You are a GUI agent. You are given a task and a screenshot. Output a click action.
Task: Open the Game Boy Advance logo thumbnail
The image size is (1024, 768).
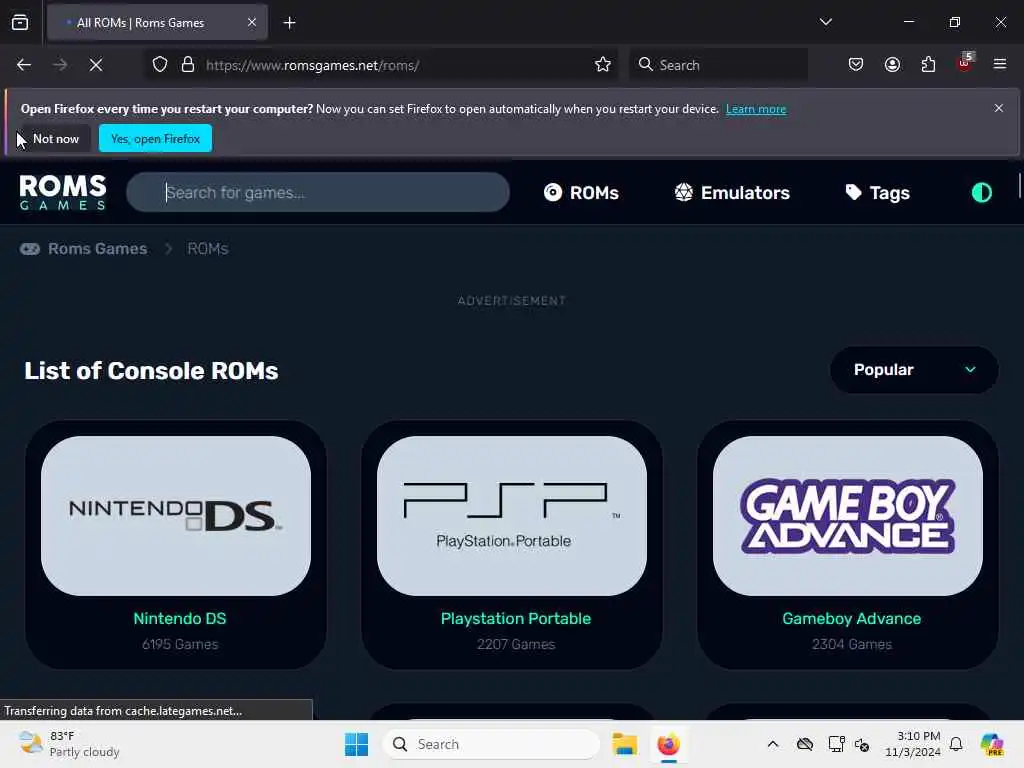(848, 516)
